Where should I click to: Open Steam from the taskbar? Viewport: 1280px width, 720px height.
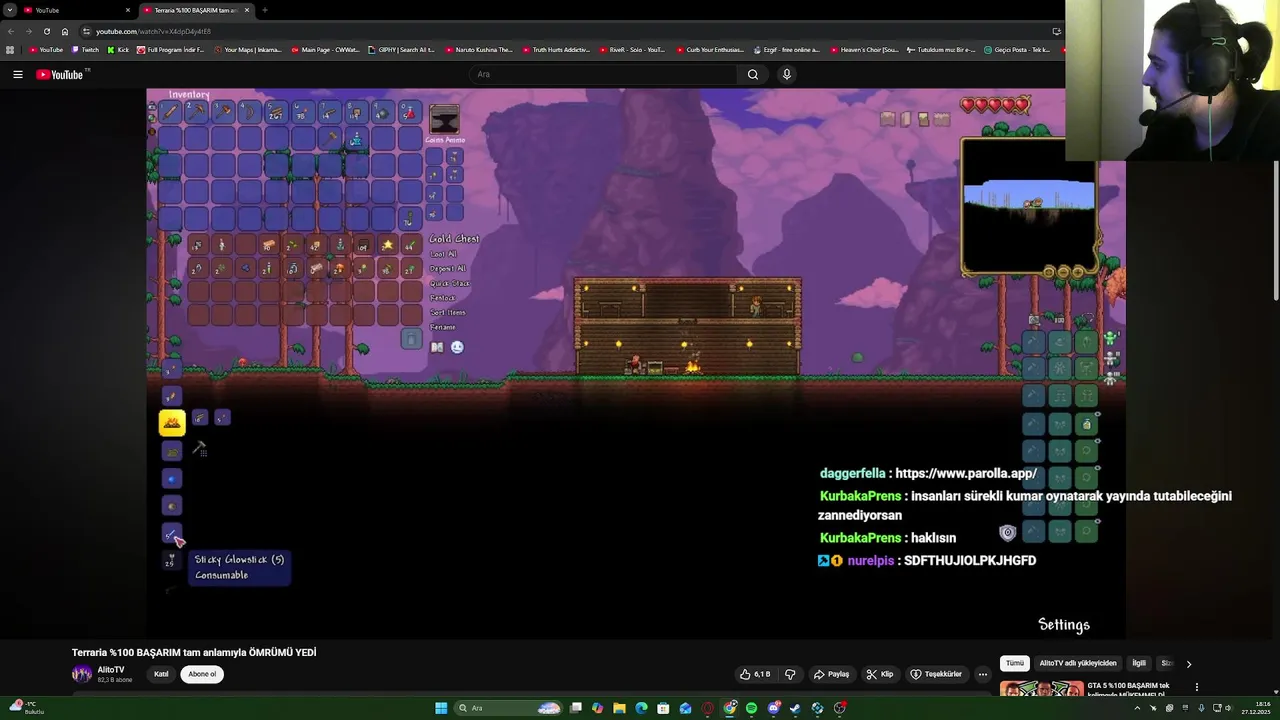(x=795, y=708)
